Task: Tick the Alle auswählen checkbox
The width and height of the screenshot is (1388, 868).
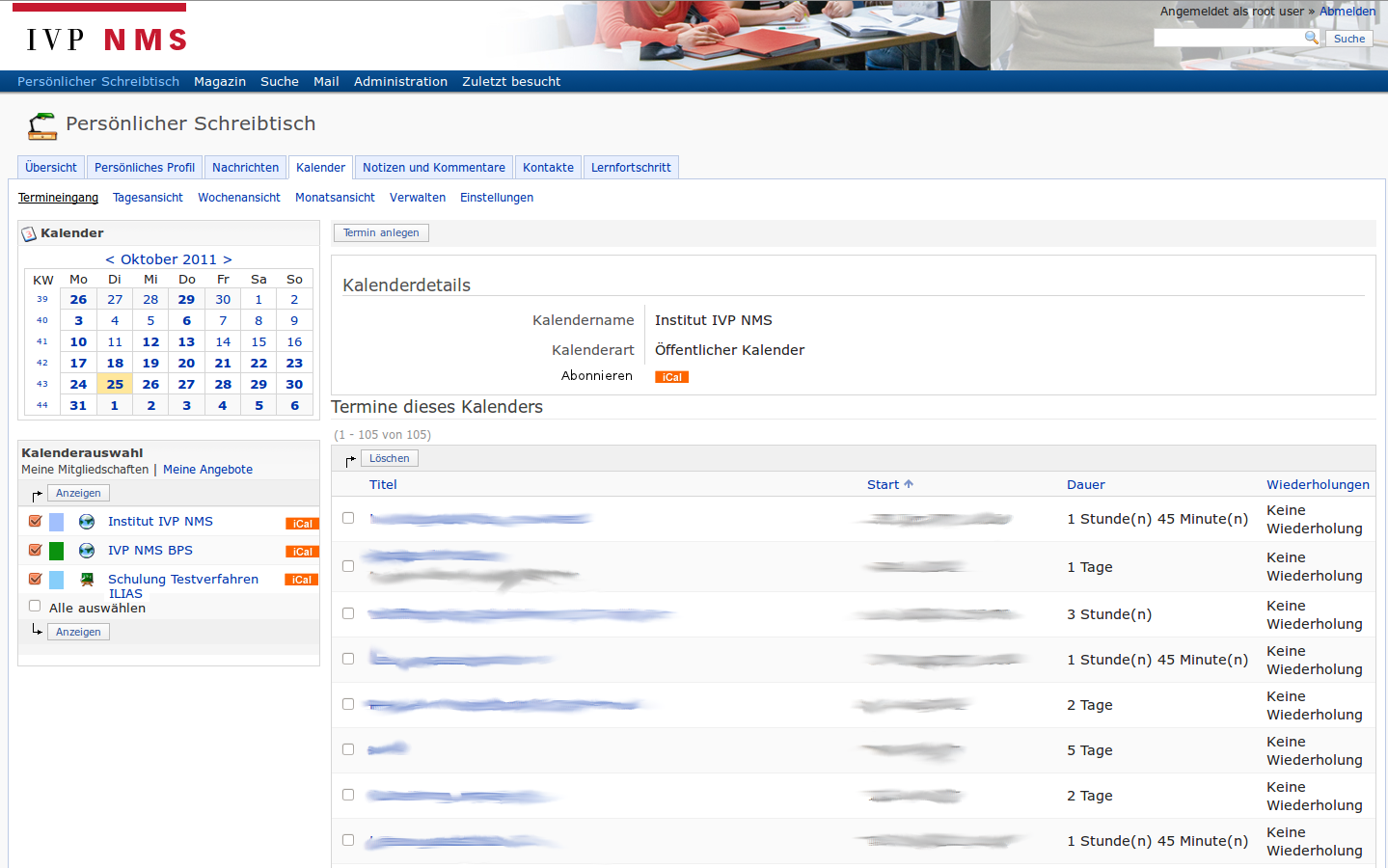Action: (35, 607)
